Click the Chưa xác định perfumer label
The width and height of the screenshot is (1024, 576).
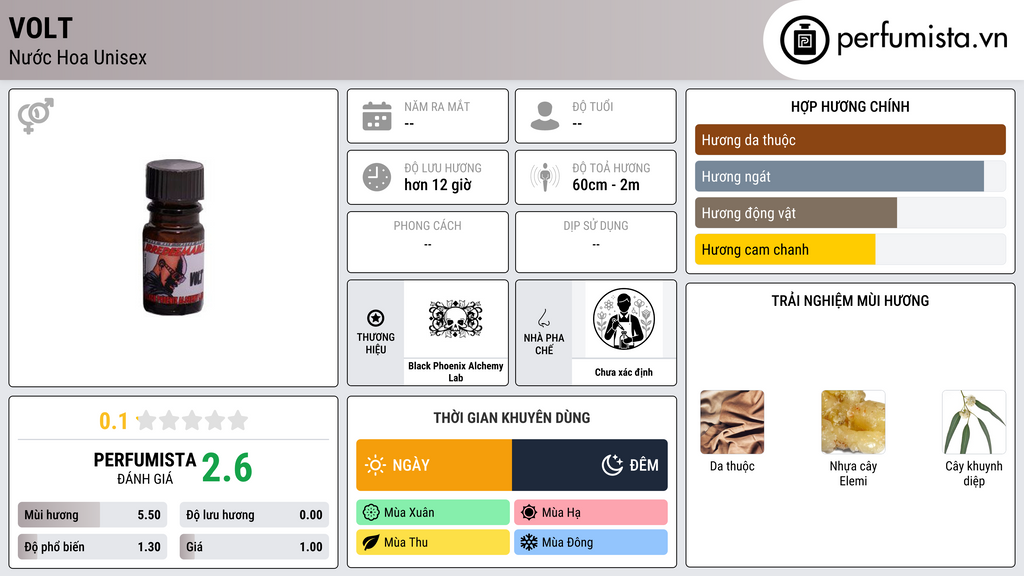tap(624, 372)
